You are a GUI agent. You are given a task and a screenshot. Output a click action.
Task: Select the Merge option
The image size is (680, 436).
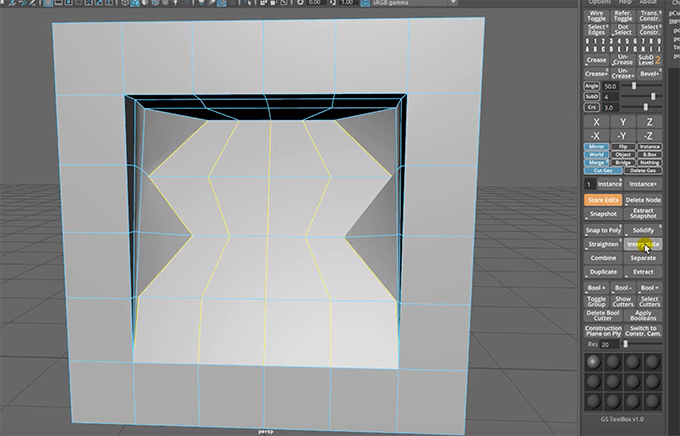[x=596, y=163]
